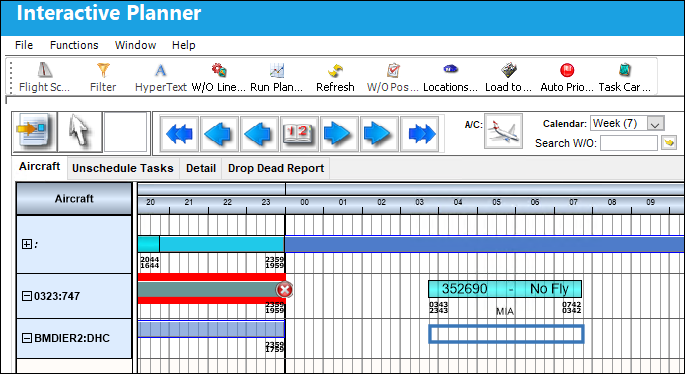
Task: Click the long dark blue bar in top row
Action: pos(484,244)
